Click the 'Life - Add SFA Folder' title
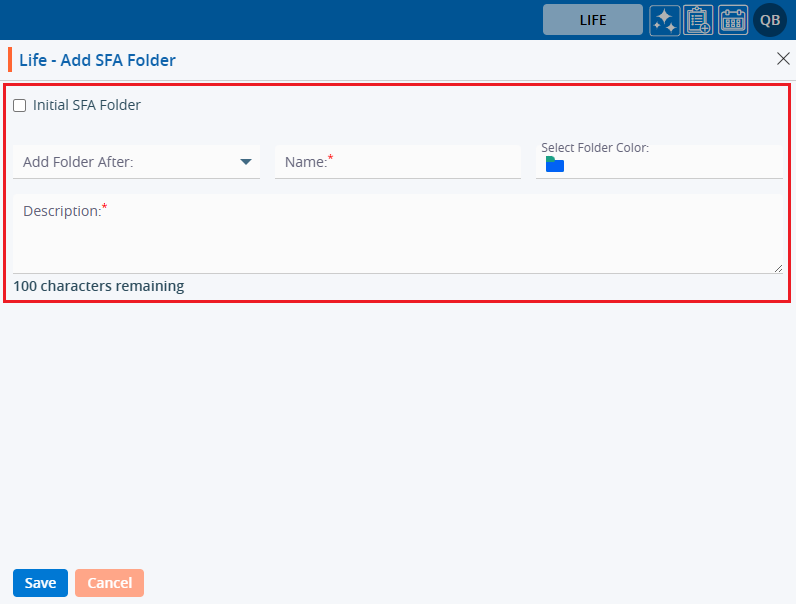 97,60
